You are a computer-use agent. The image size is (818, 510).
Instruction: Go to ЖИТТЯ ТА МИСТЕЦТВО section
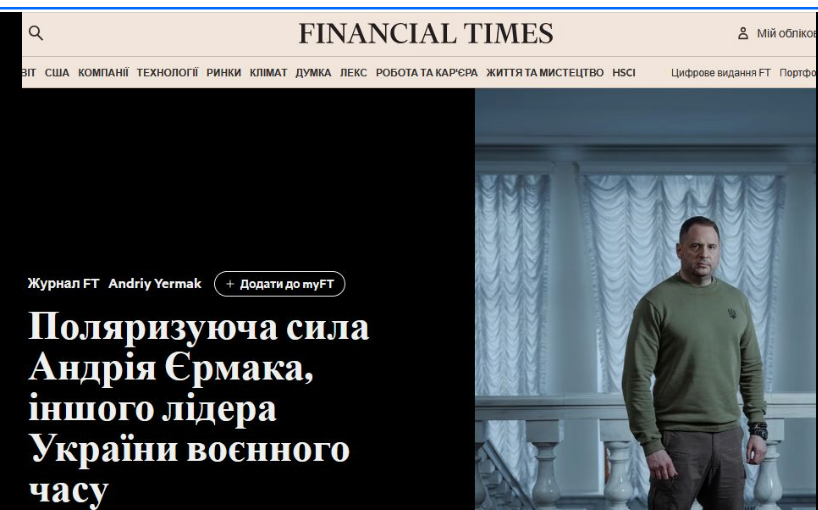click(545, 72)
